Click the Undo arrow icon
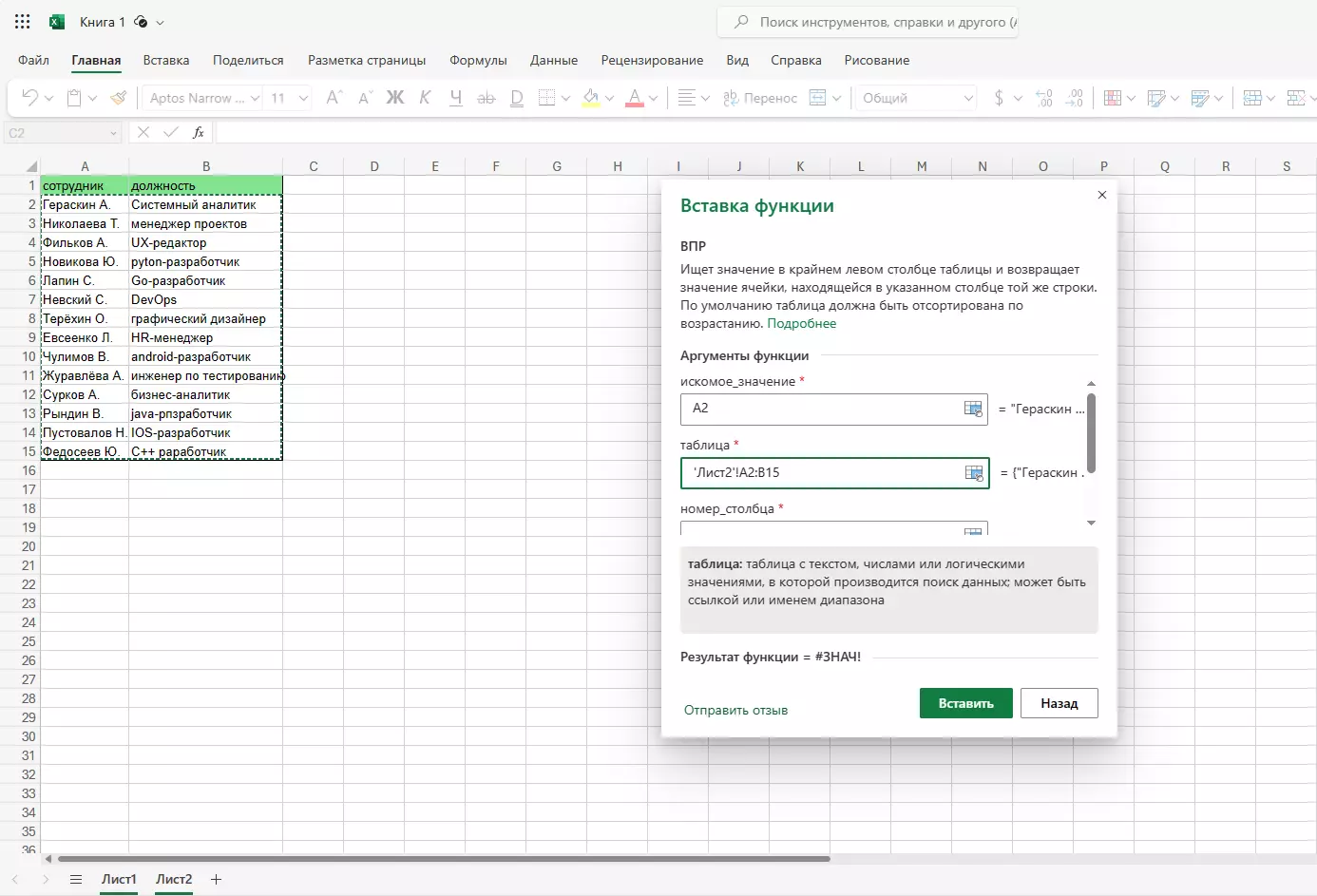1317x896 pixels. (x=29, y=98)
